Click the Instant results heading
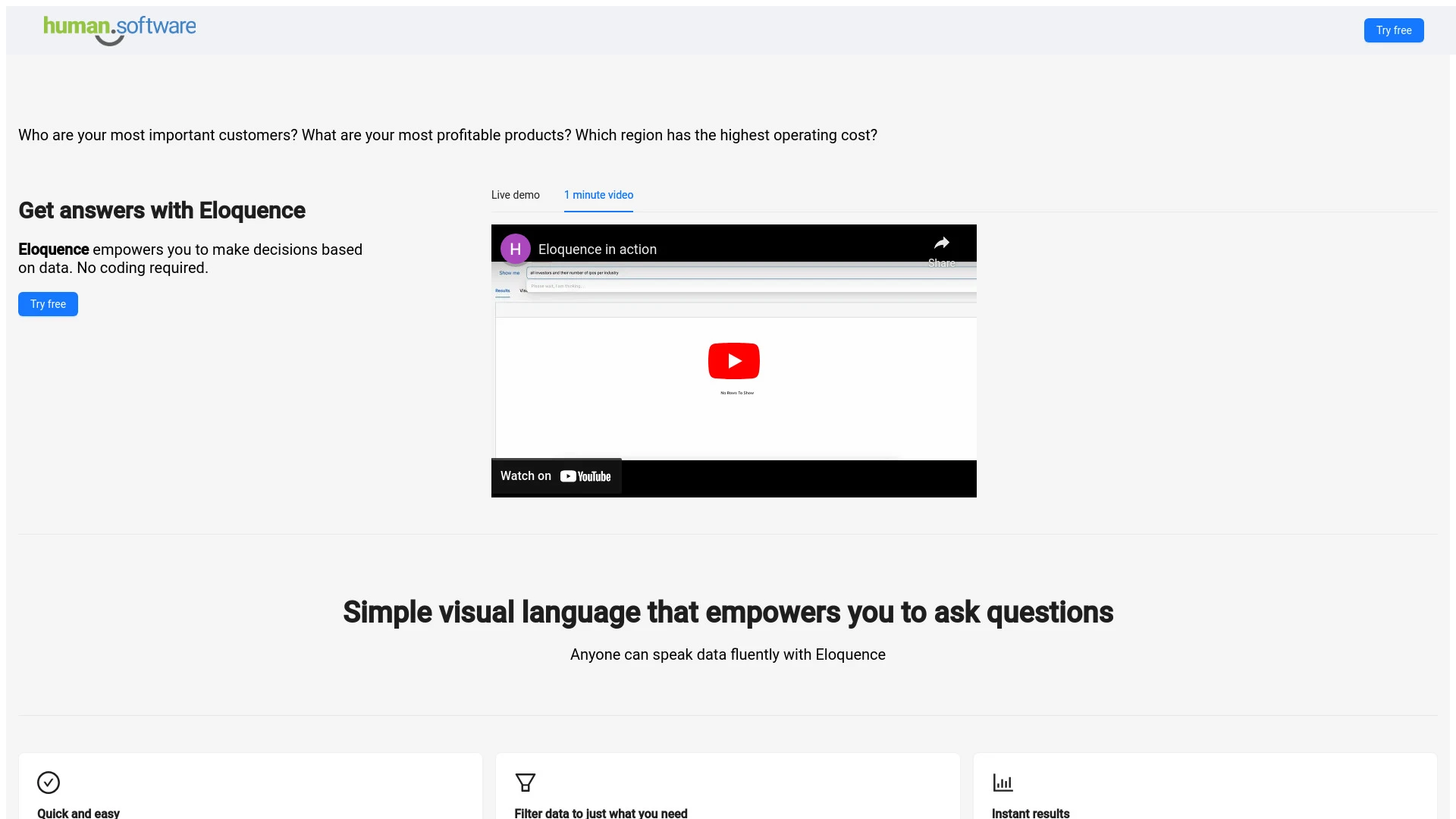Viewport: 1456px width, 819px height. pos(1030,813)
